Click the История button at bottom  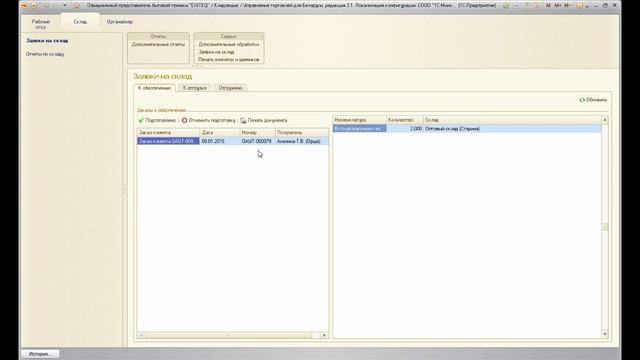coord(40,354)
